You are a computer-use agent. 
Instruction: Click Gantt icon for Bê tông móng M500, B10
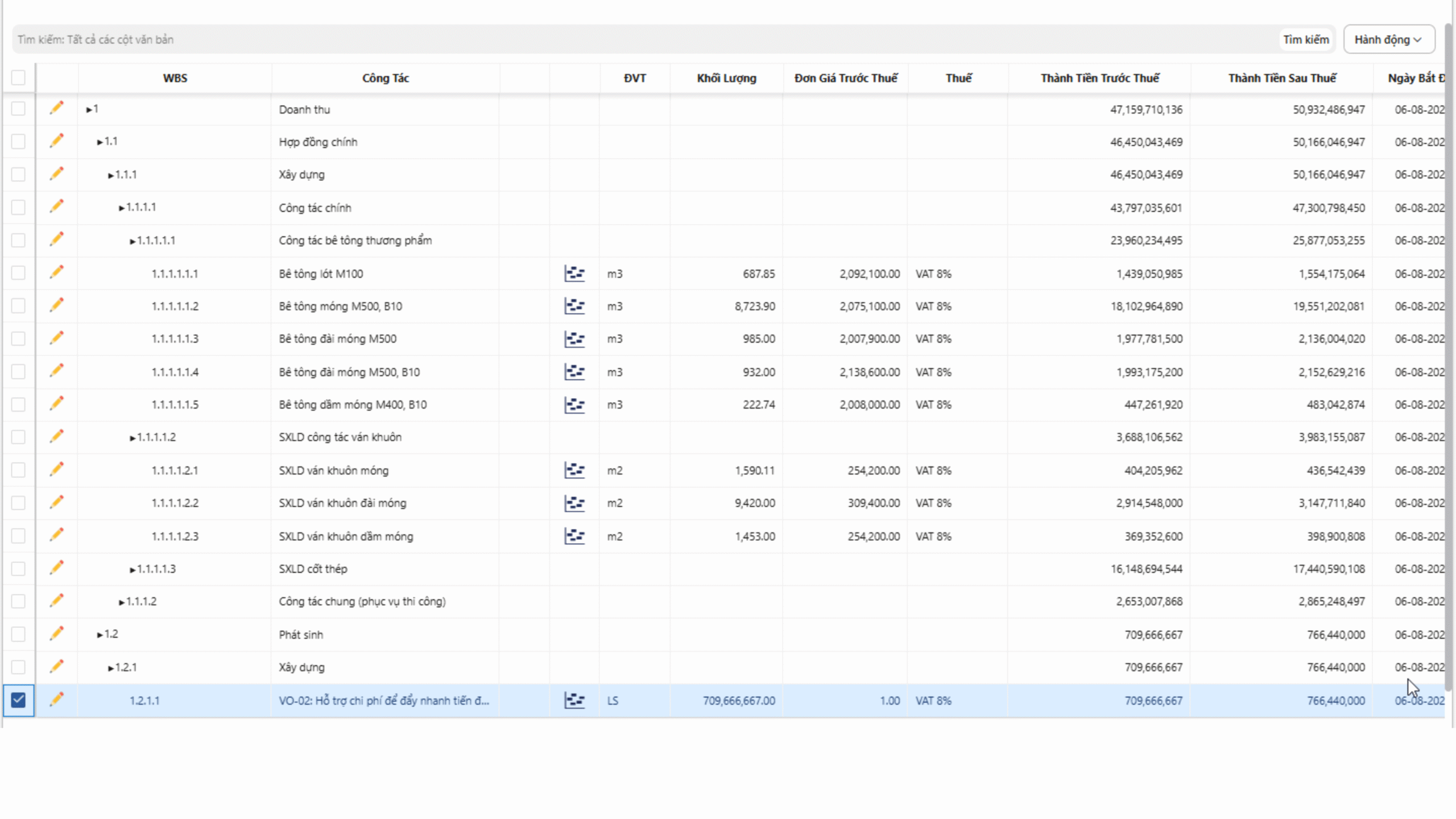click(574, 306)
